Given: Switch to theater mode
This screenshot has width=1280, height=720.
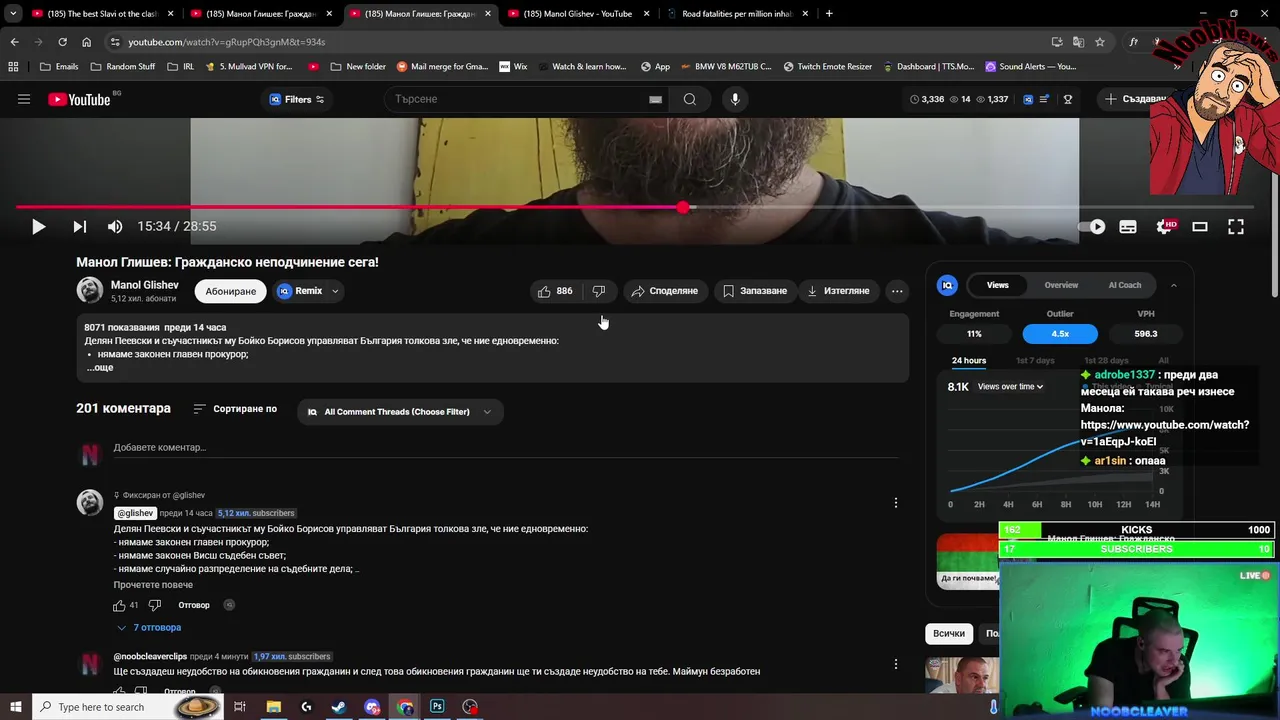Looking at the screenshot, I should [x=1200, y=227].
